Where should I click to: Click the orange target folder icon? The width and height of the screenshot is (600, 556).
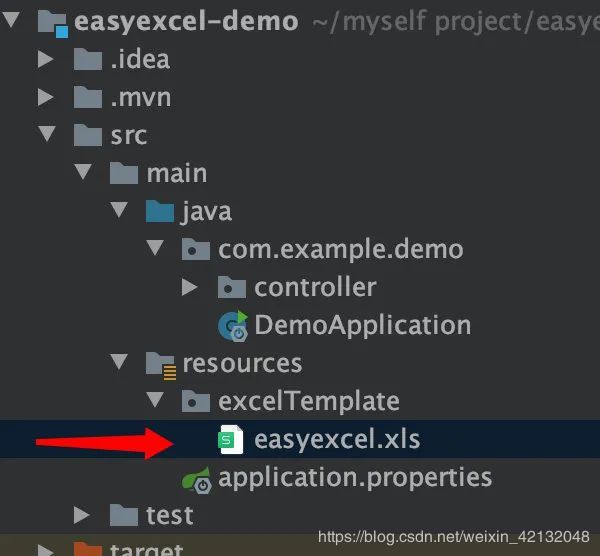[x=88, y=549]
